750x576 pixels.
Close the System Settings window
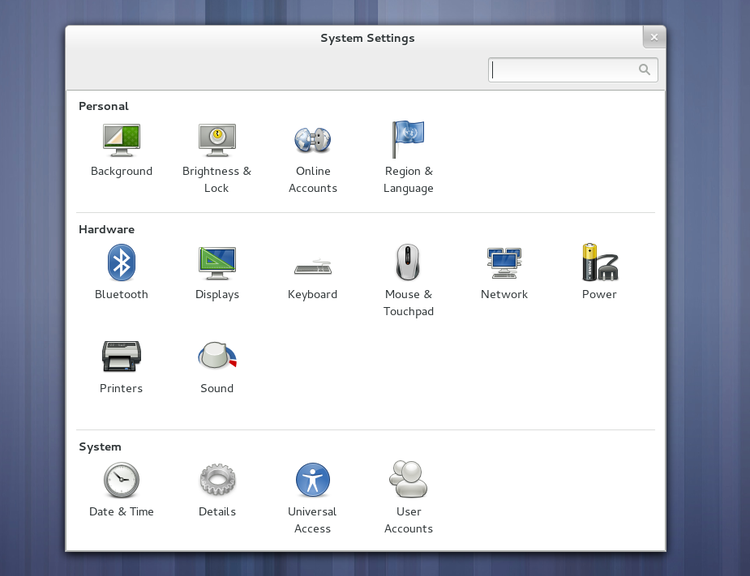(654, 37)
